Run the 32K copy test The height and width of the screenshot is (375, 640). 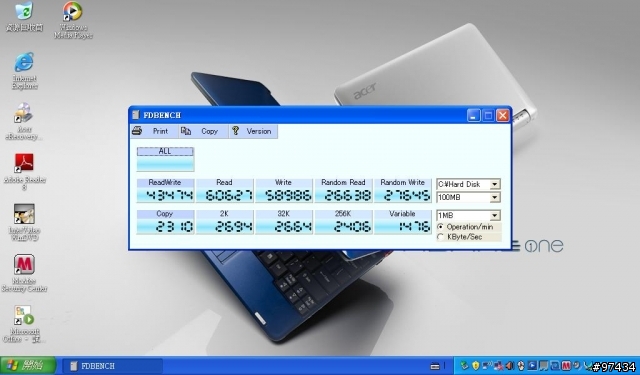[283, 222]
